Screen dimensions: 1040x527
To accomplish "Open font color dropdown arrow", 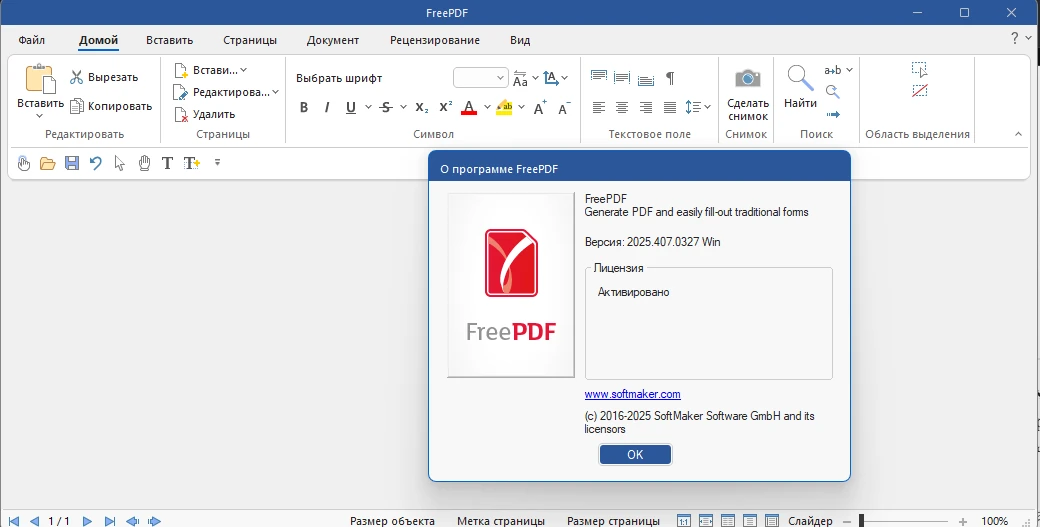I will click(x=487, y=107).
